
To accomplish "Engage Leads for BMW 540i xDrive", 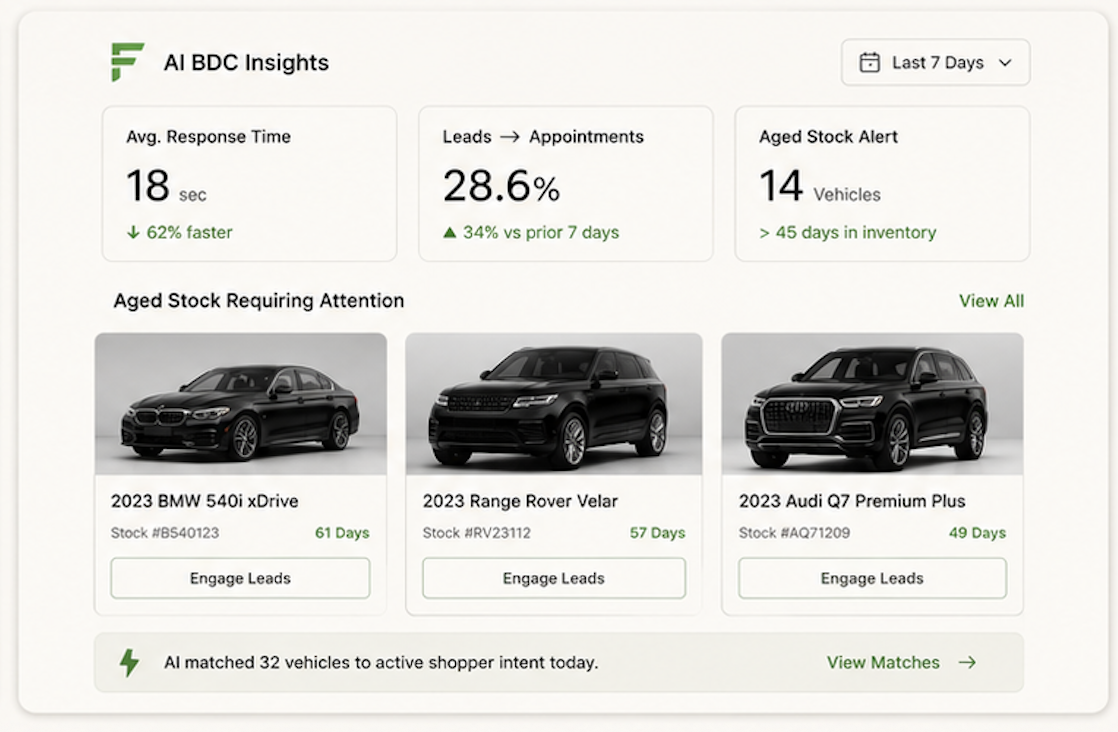I will coord(240,578).
